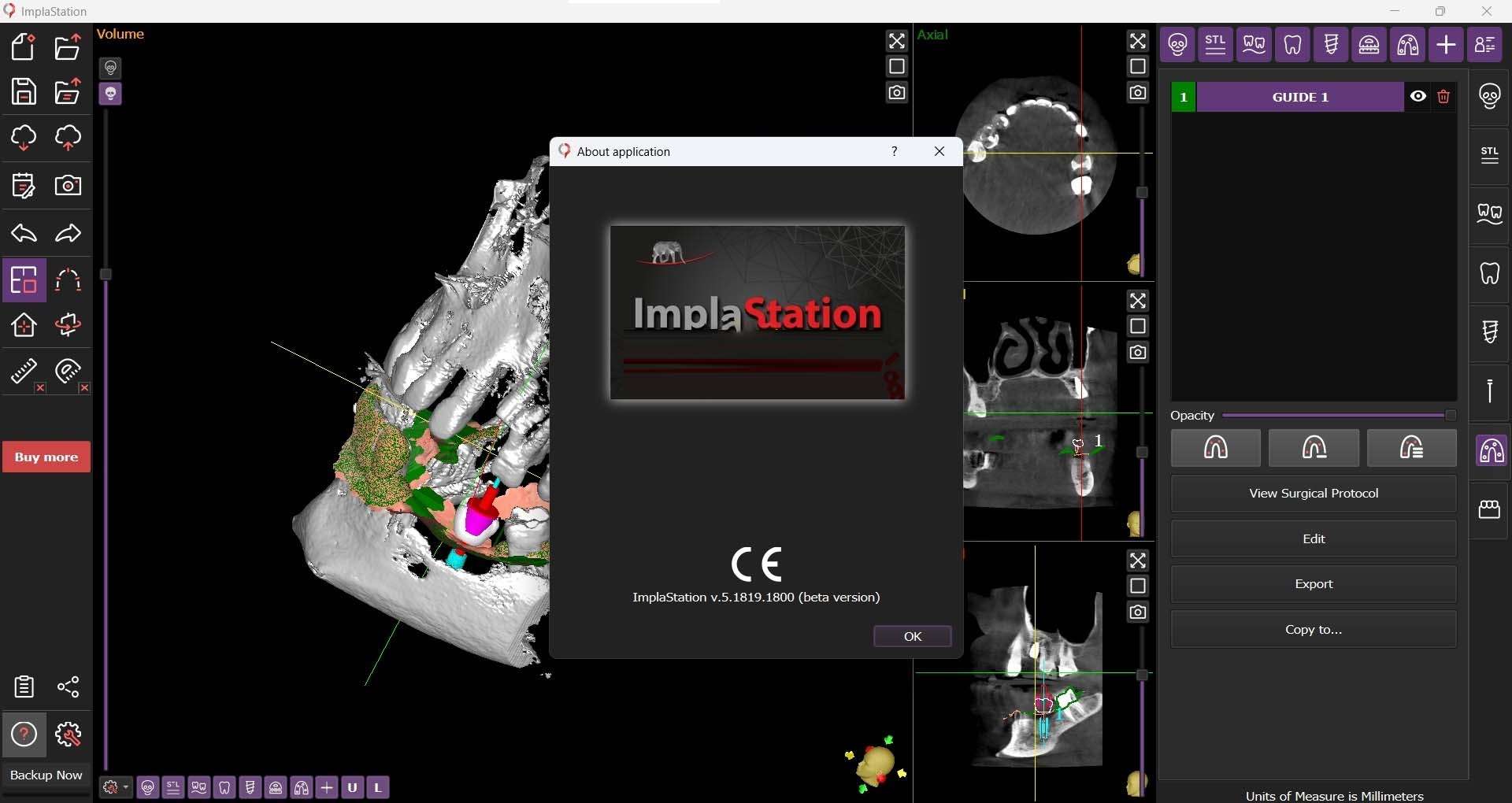
Task: Toggle the upper jaw U button
Action: tap(354, 788)
